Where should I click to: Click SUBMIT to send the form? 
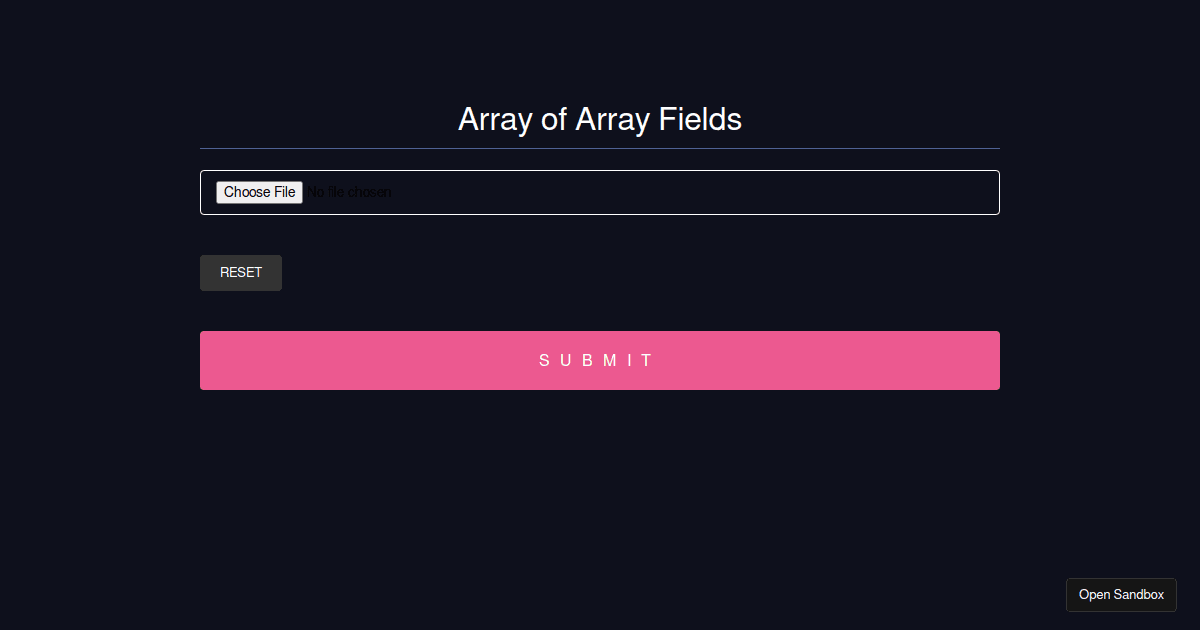(599, 360)
